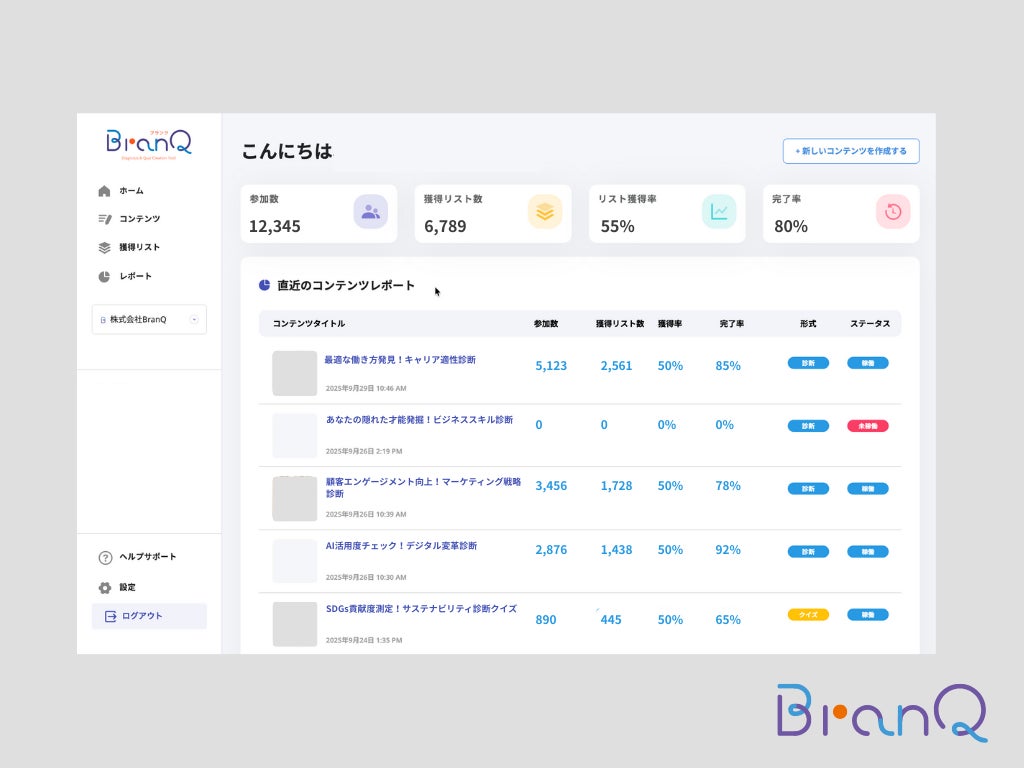Click thumbnail of SDGs貢献度測定 row

click(x=295, y=624)
